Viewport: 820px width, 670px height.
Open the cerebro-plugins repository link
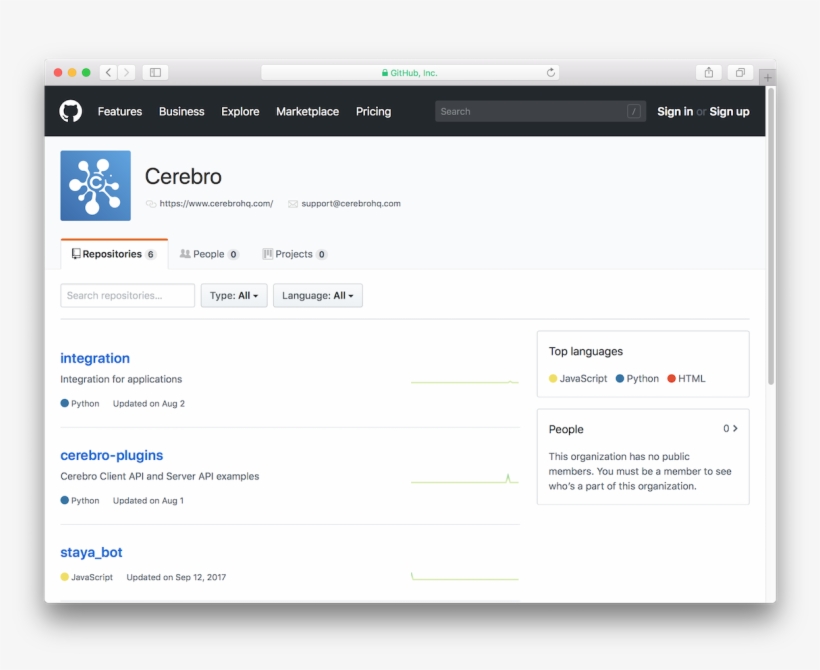[x=111, y=454]
